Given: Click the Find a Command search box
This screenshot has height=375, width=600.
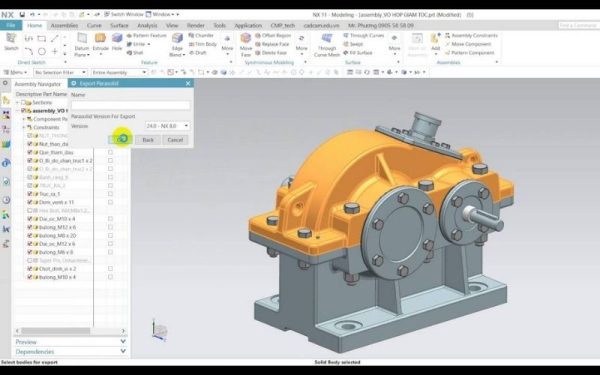Looking at the screenshot, I should pos(579,25).
